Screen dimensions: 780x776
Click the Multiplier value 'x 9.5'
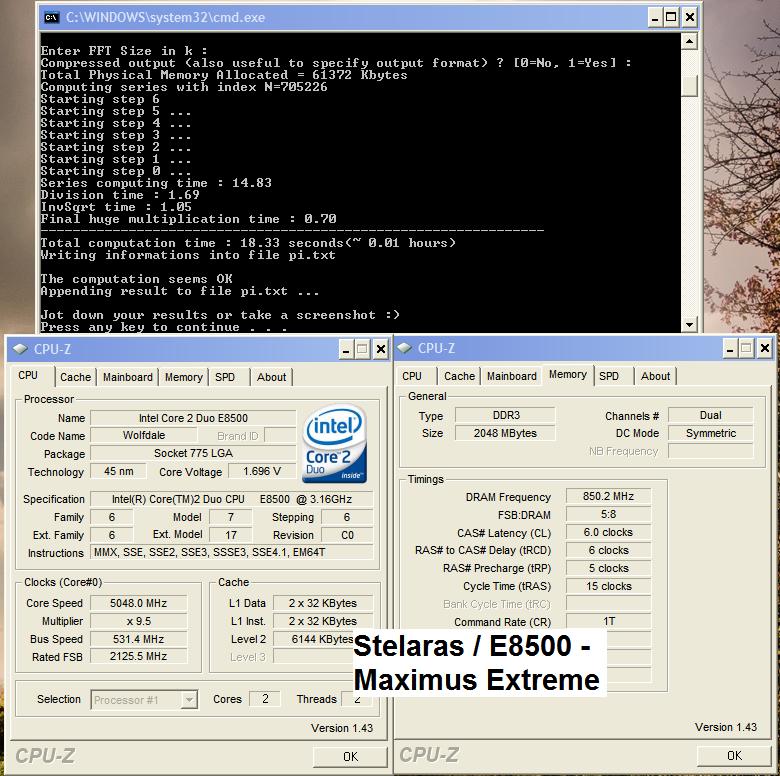tap(138, 621)
